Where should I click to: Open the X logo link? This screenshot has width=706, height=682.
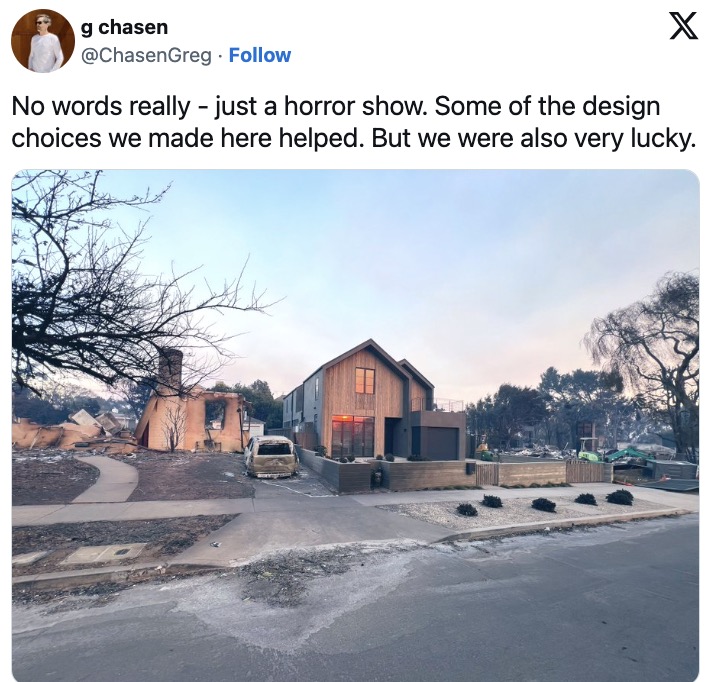click(683, 26)
